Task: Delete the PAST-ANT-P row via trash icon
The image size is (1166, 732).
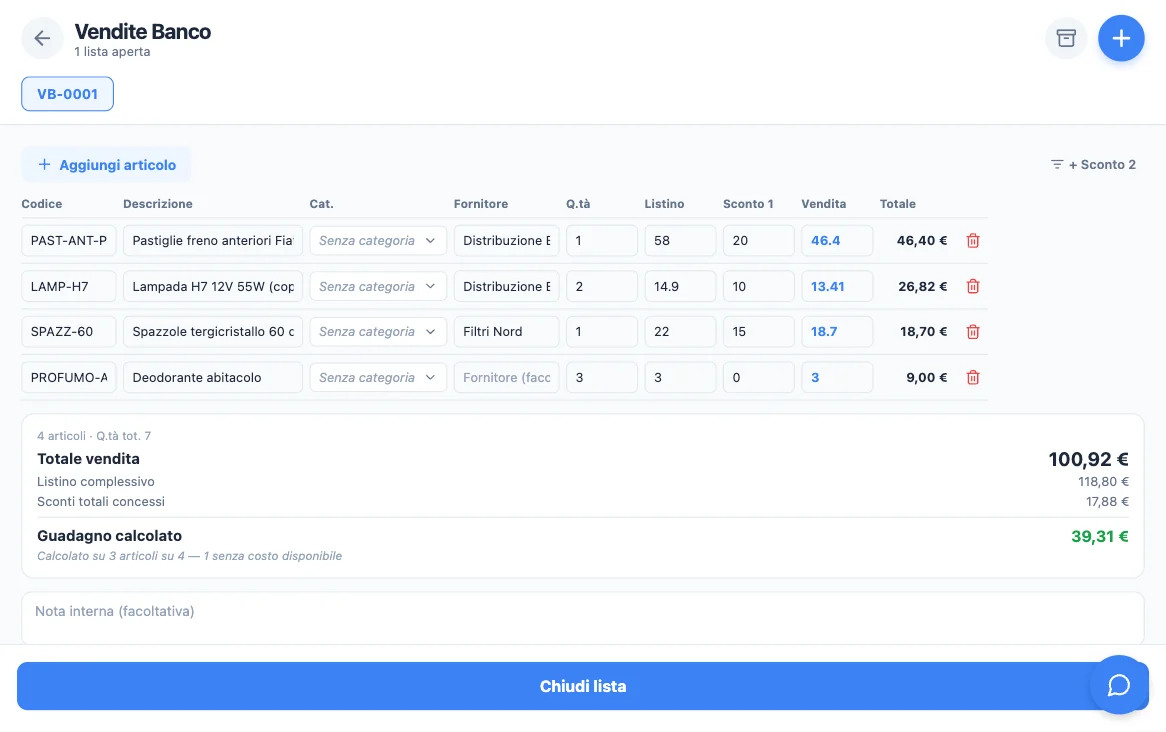Action: [x=973, y=240]
